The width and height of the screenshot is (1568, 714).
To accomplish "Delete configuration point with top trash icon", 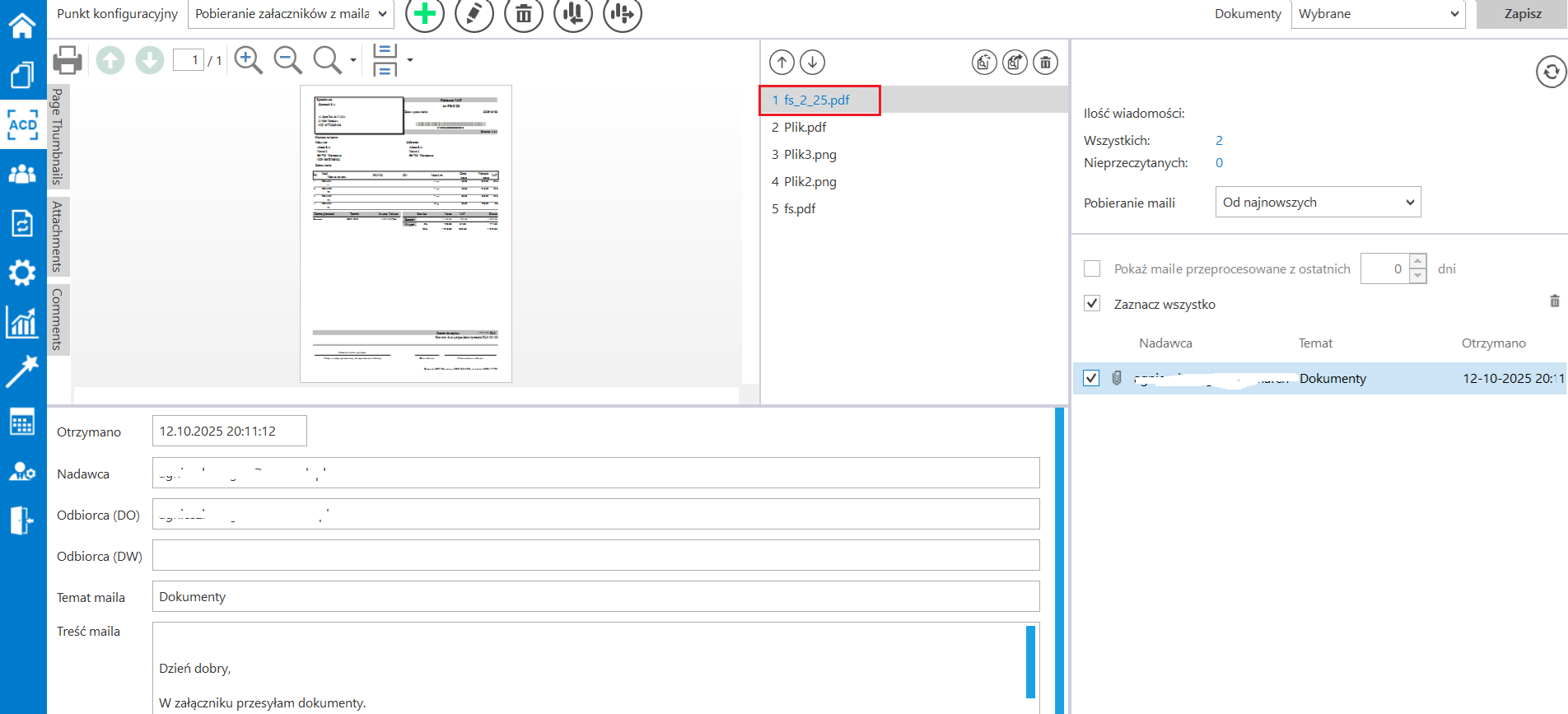I will tap(524, 14).
